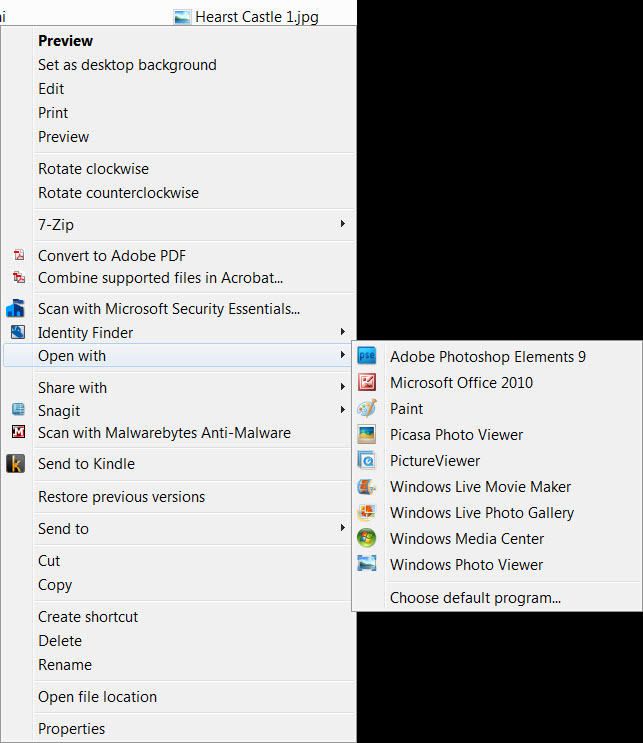This screenshot has width=643, height=743.
Task: Expand the 7-Zip submenu arrow
Action: (342, 223)
